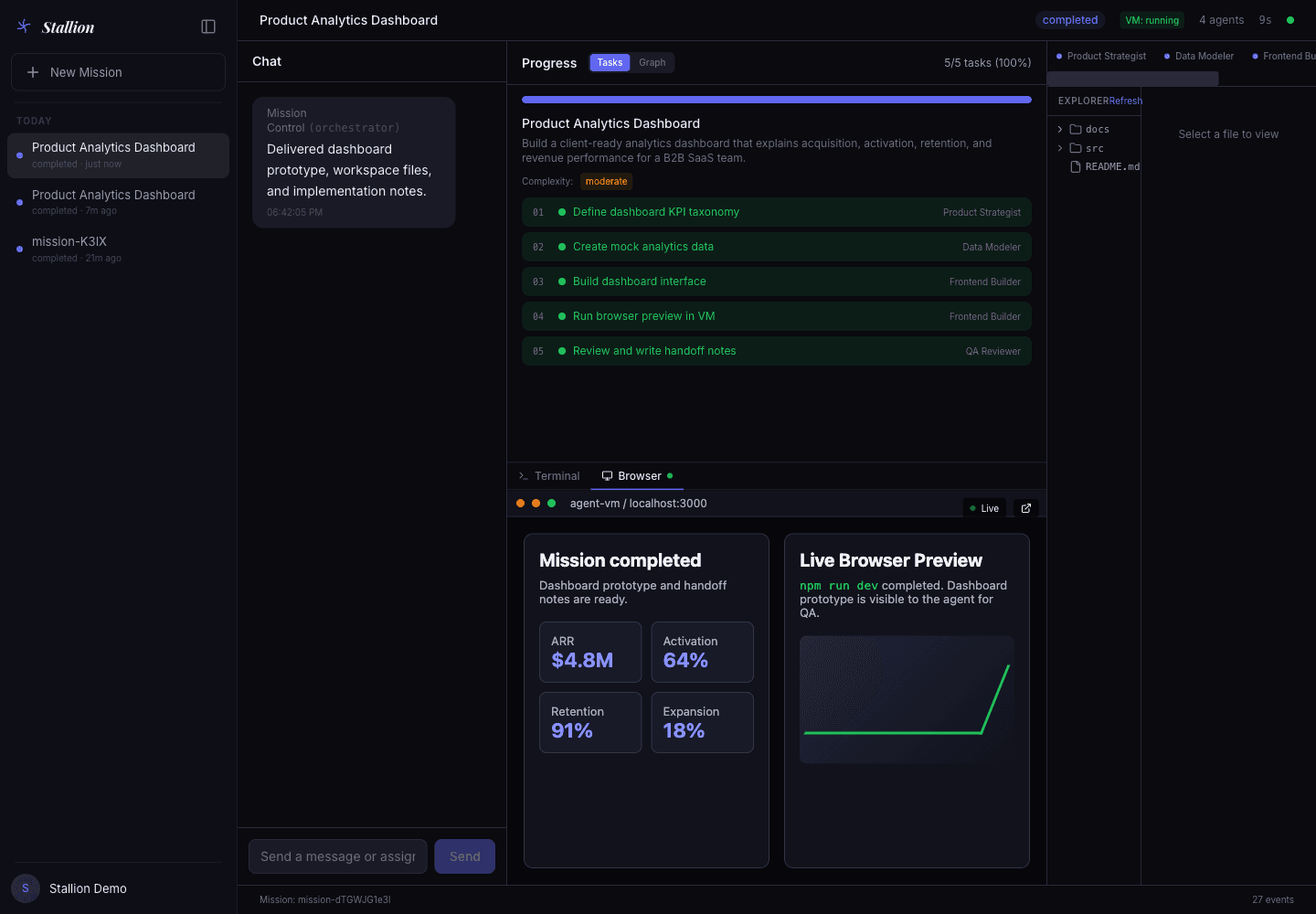Click the Stallion Demo user name
This screenshot has width=1316, height=914.
point(88,888)
